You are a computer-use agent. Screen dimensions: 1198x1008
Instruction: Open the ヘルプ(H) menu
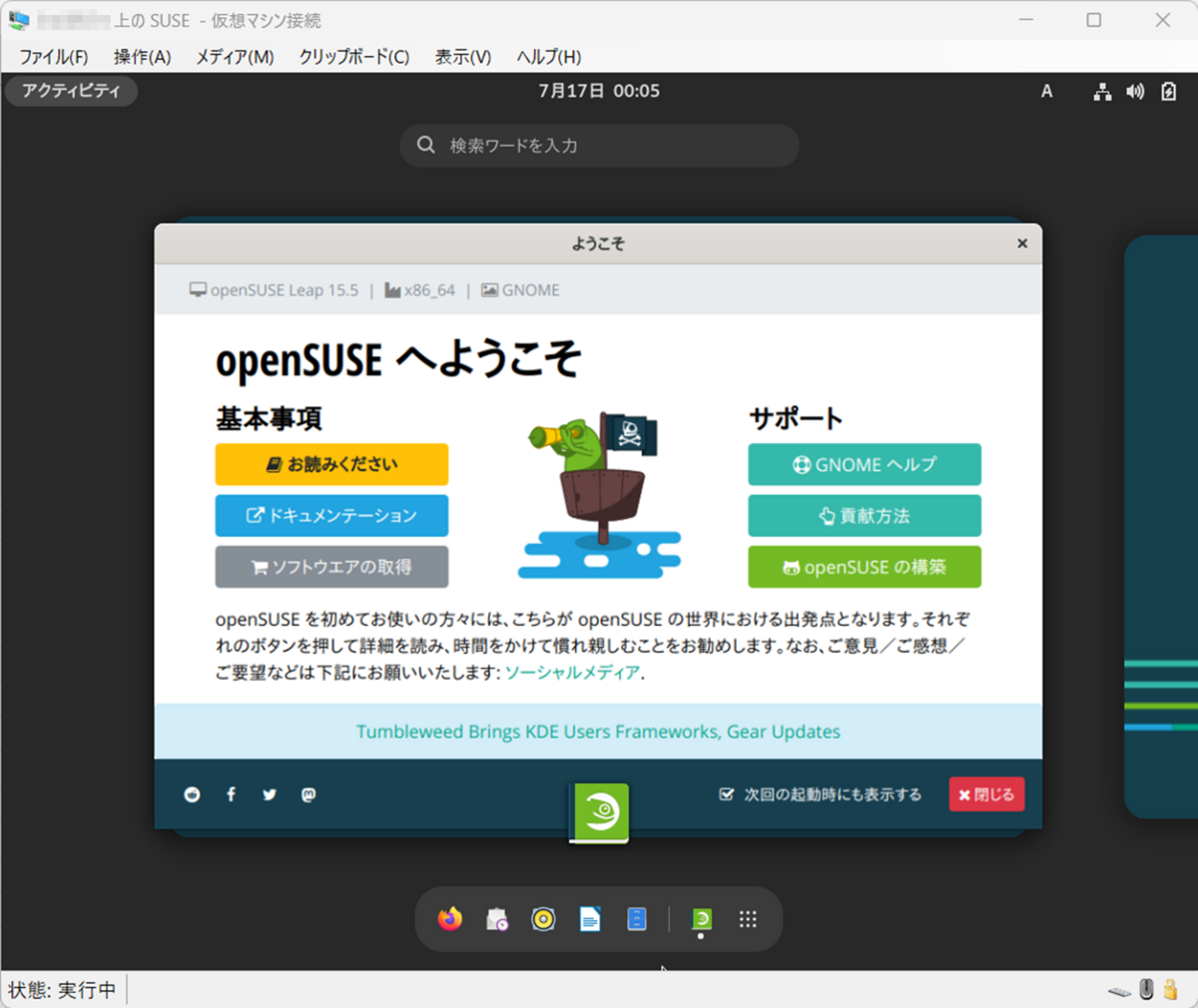tap(549, 57)
